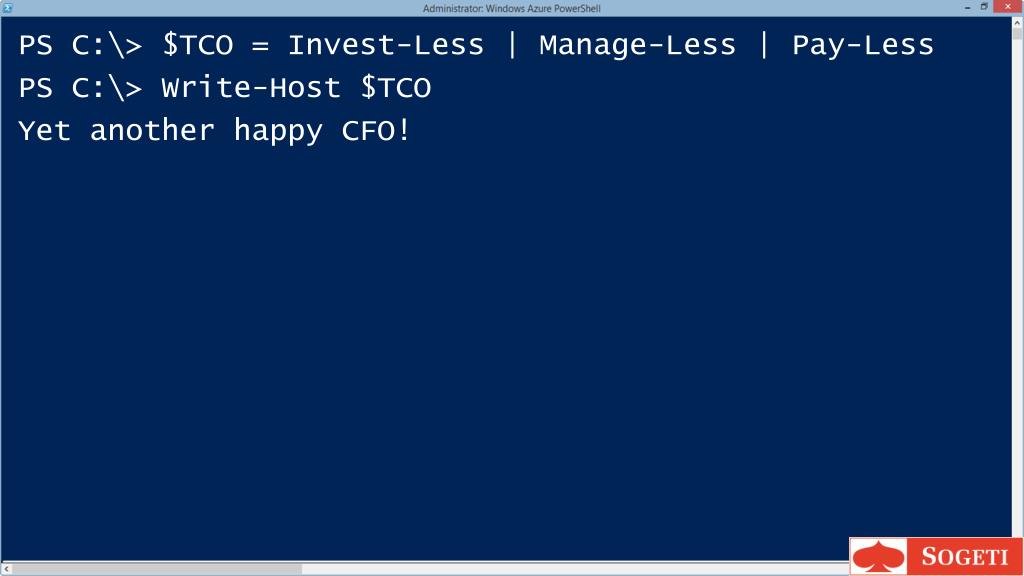Screen dimensions: 1024x576
Task: Click the Administrator: Windows Azure PowerShell title
Action: click(511, 8)
